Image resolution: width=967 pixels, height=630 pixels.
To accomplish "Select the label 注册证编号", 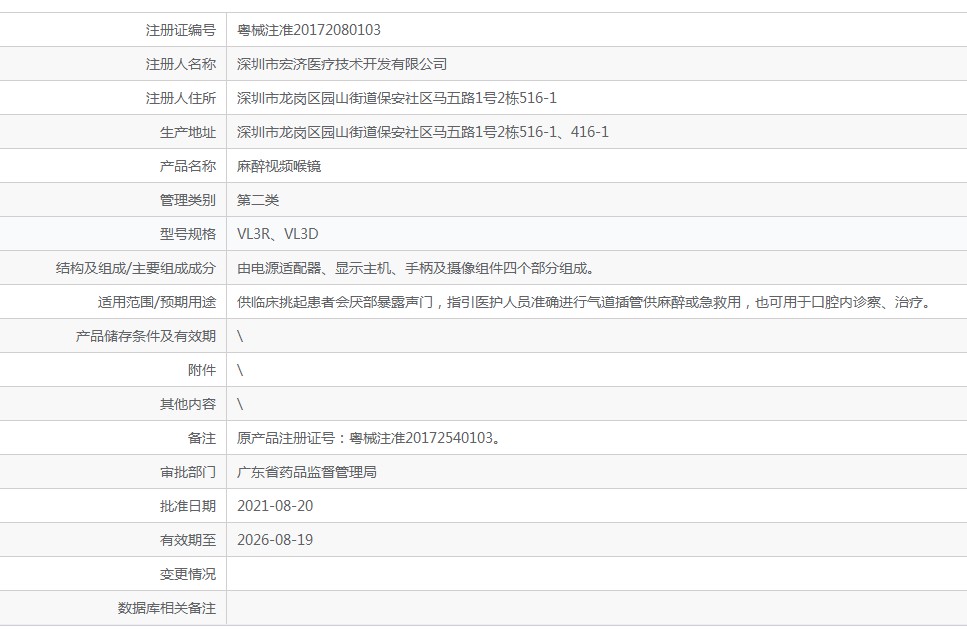I will click(x=181, y=30).
